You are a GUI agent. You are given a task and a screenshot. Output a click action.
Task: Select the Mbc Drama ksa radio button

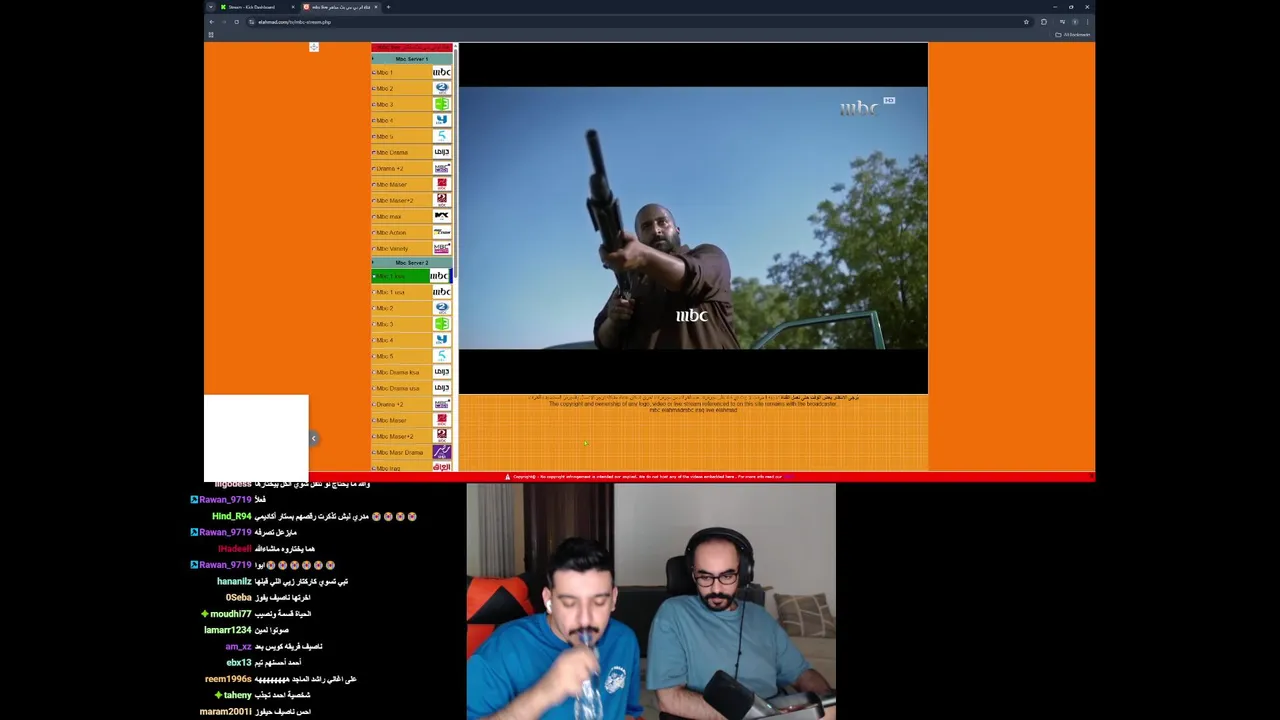374,373
